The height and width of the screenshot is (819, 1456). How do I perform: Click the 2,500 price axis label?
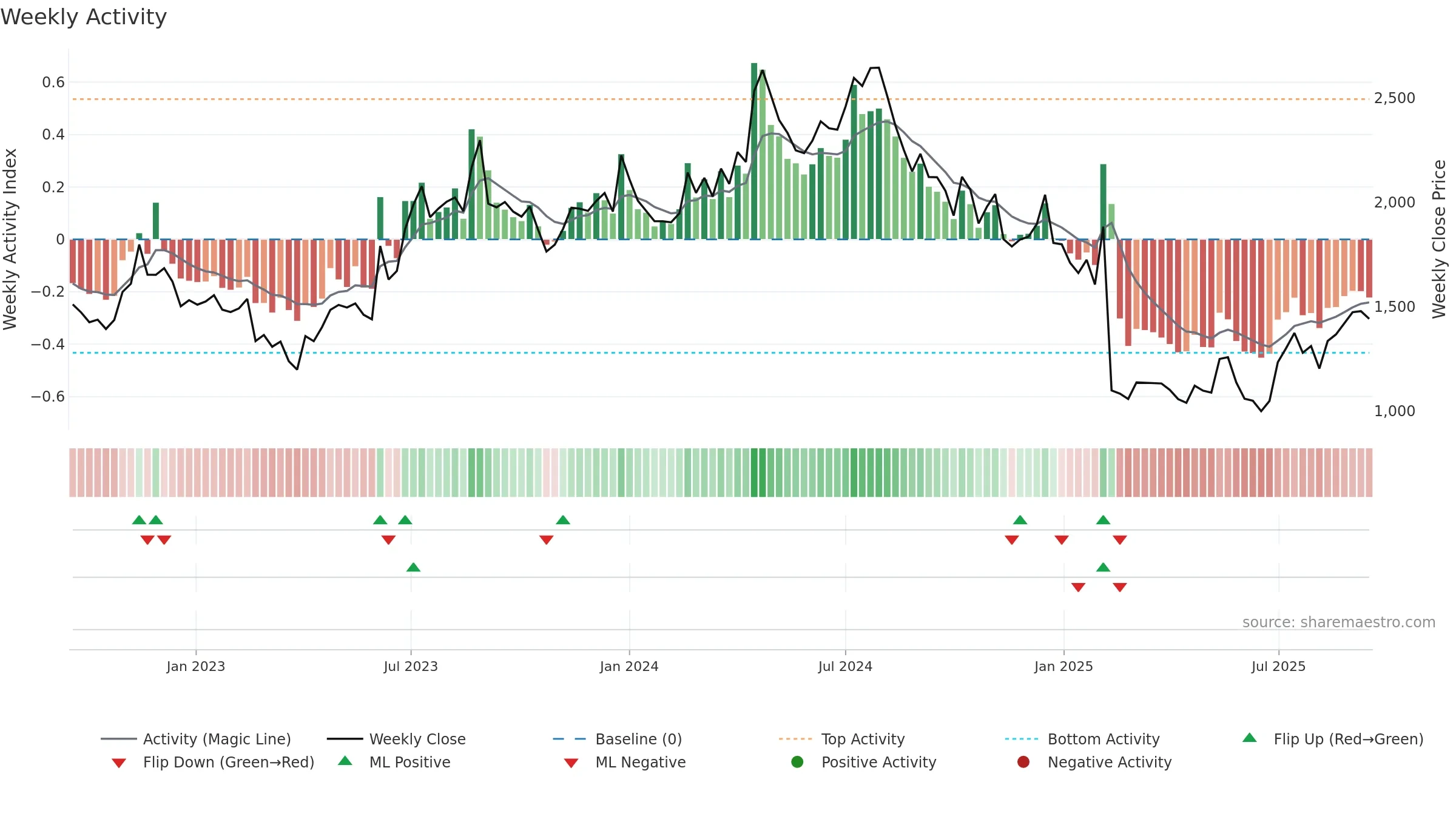(x=1395, y=98)
